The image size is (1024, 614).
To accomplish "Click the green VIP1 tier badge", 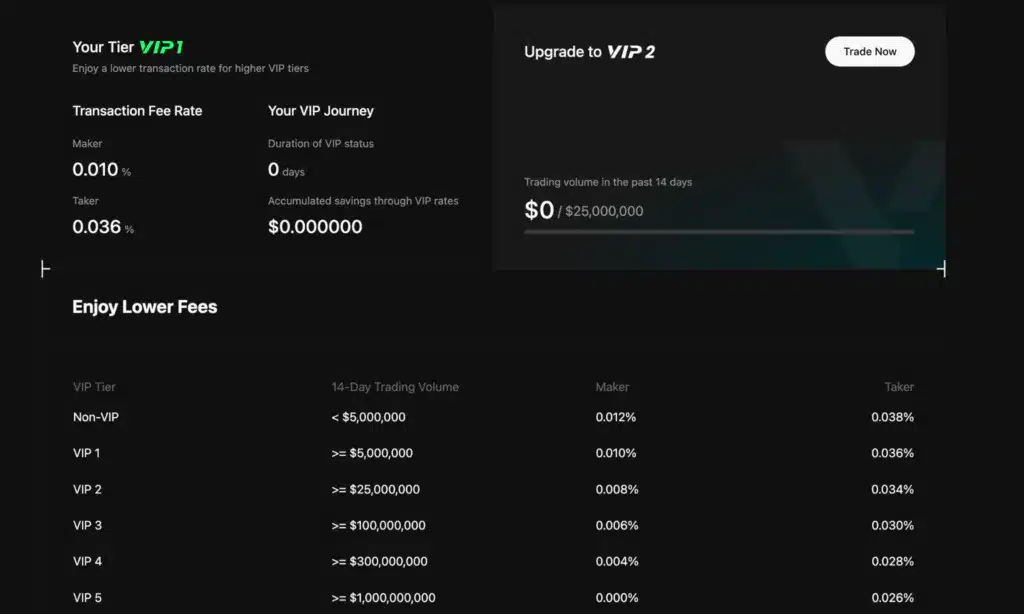I will click(160, 47).
